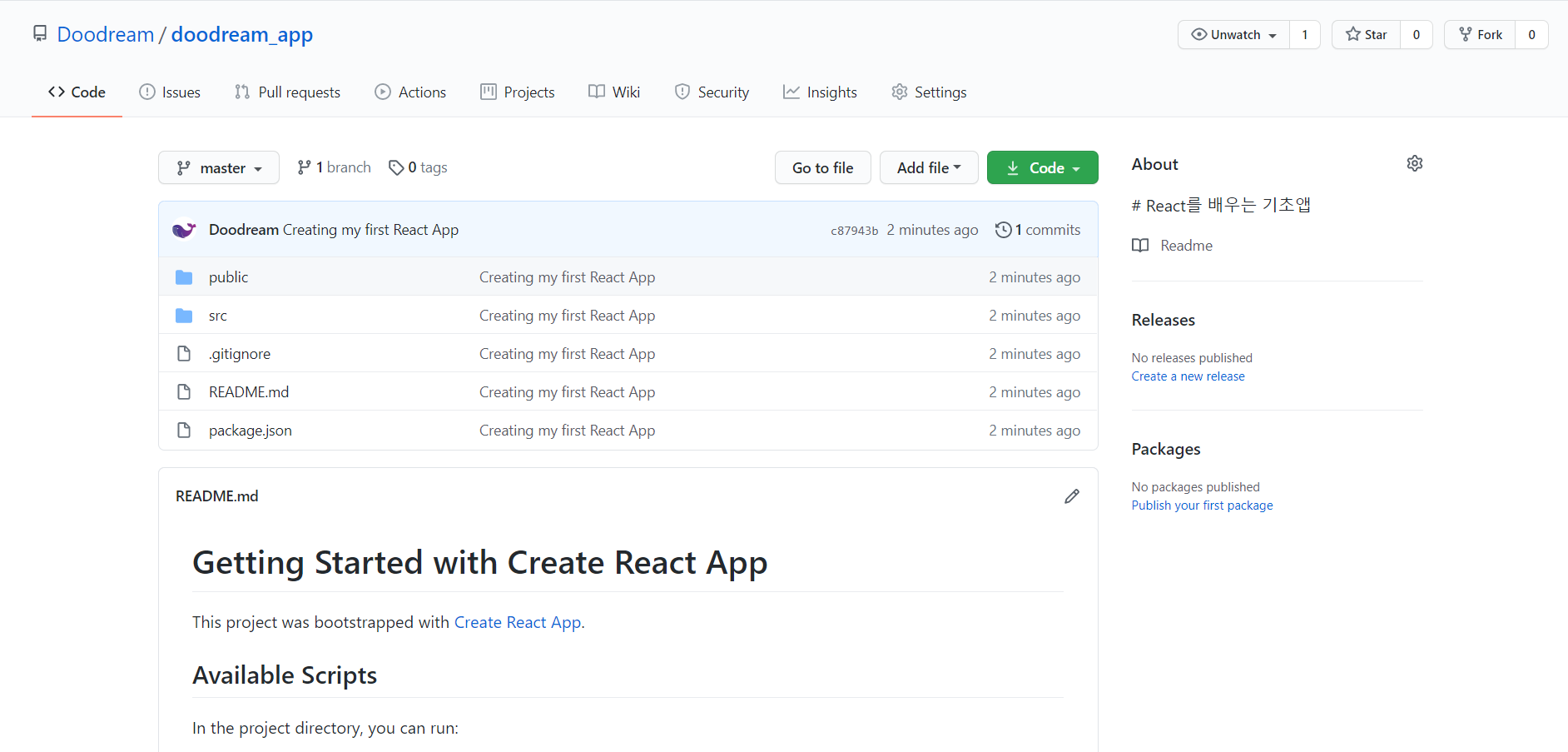Click Publish your first package link
The height and width of the screenshot is (752, 1568).
[x=1203, y=505]
